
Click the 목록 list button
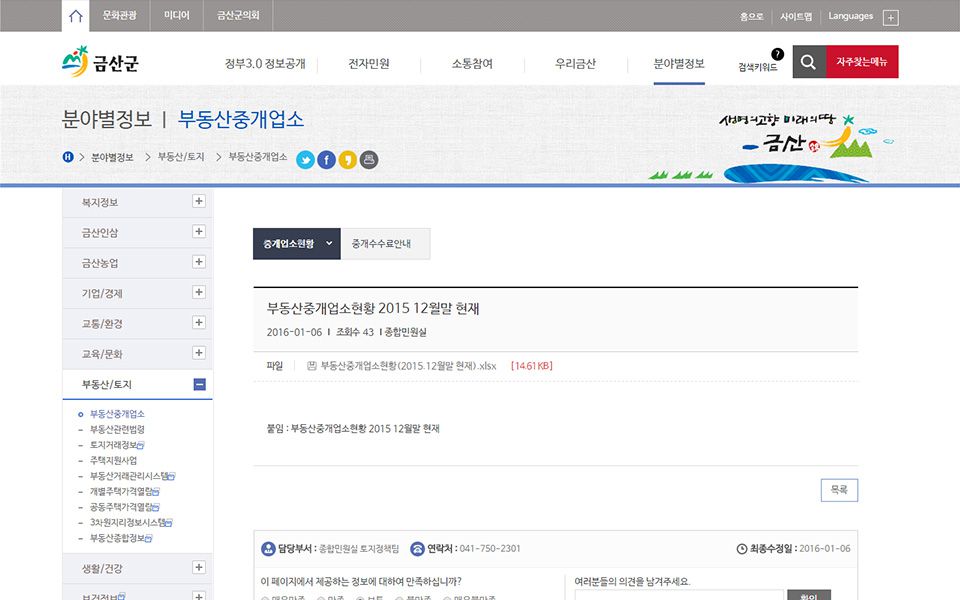(x=838, y=490)
